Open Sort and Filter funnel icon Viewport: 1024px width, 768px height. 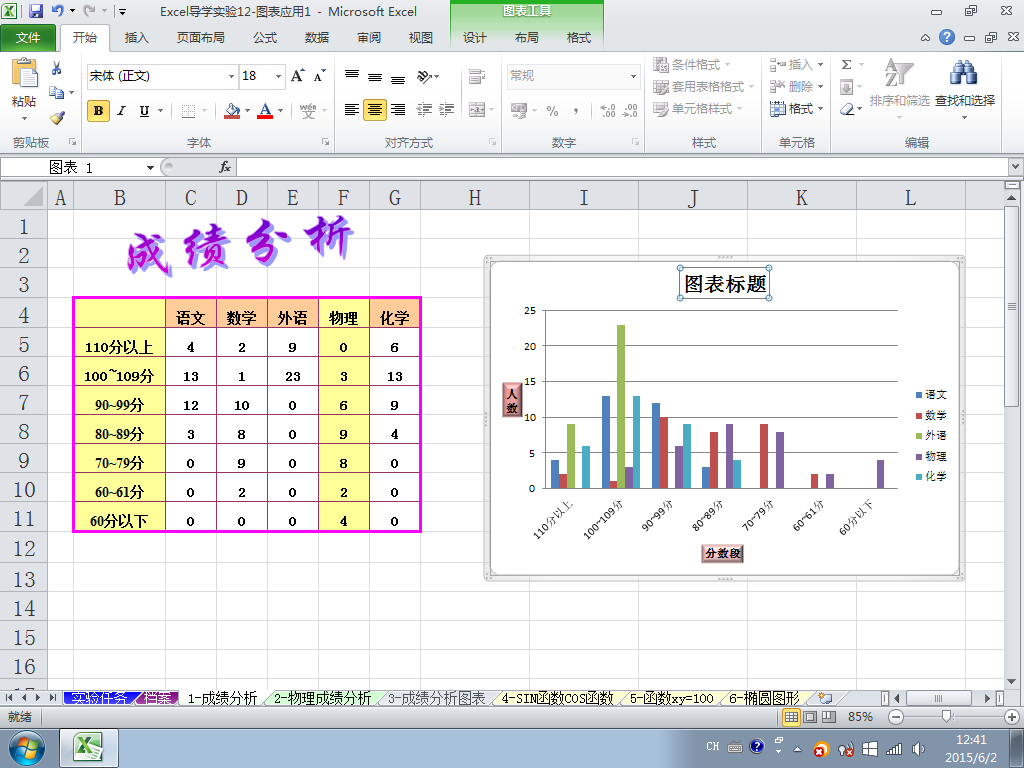coord(899,73)
